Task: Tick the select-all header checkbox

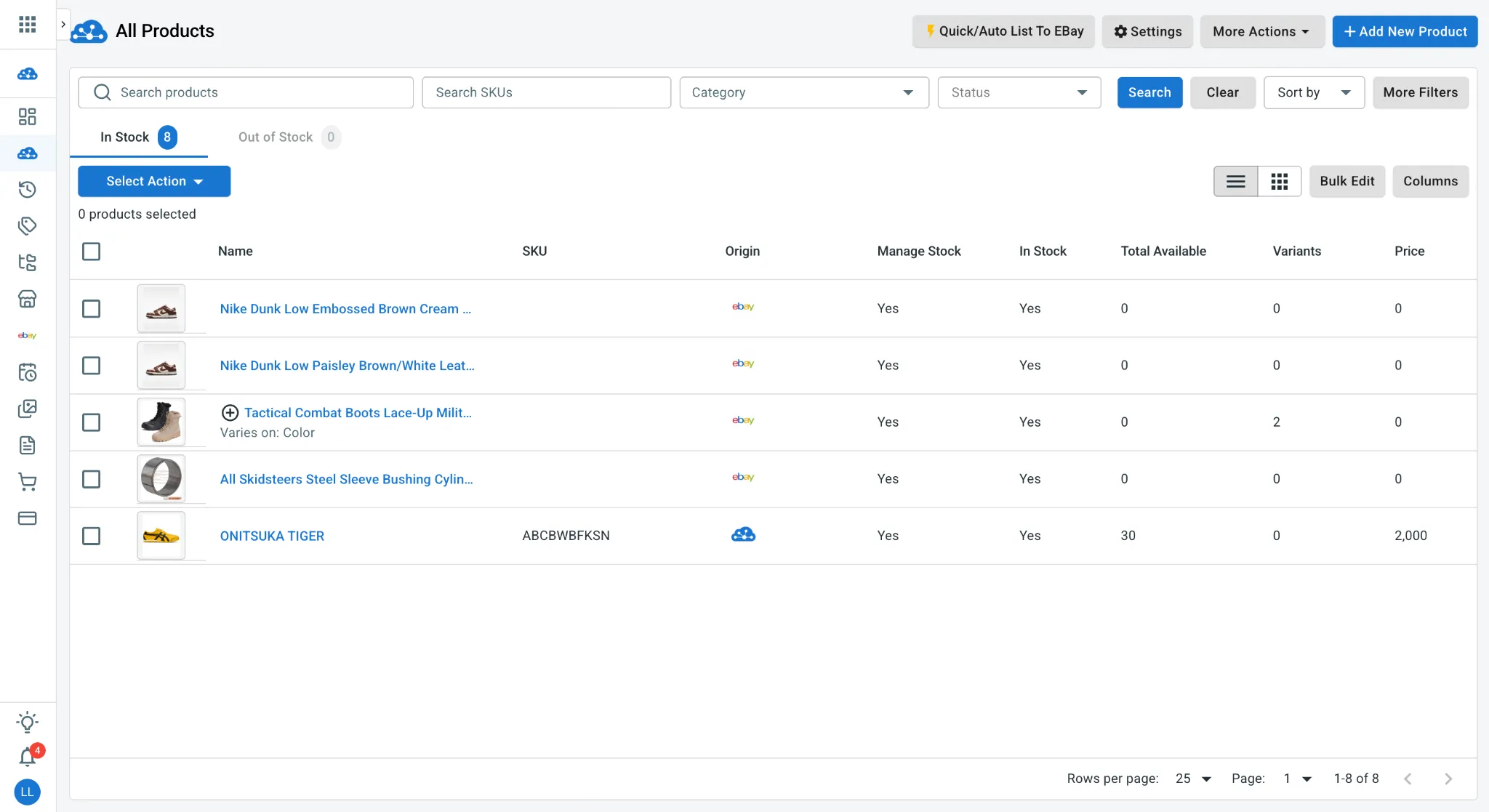Action: 92,252
